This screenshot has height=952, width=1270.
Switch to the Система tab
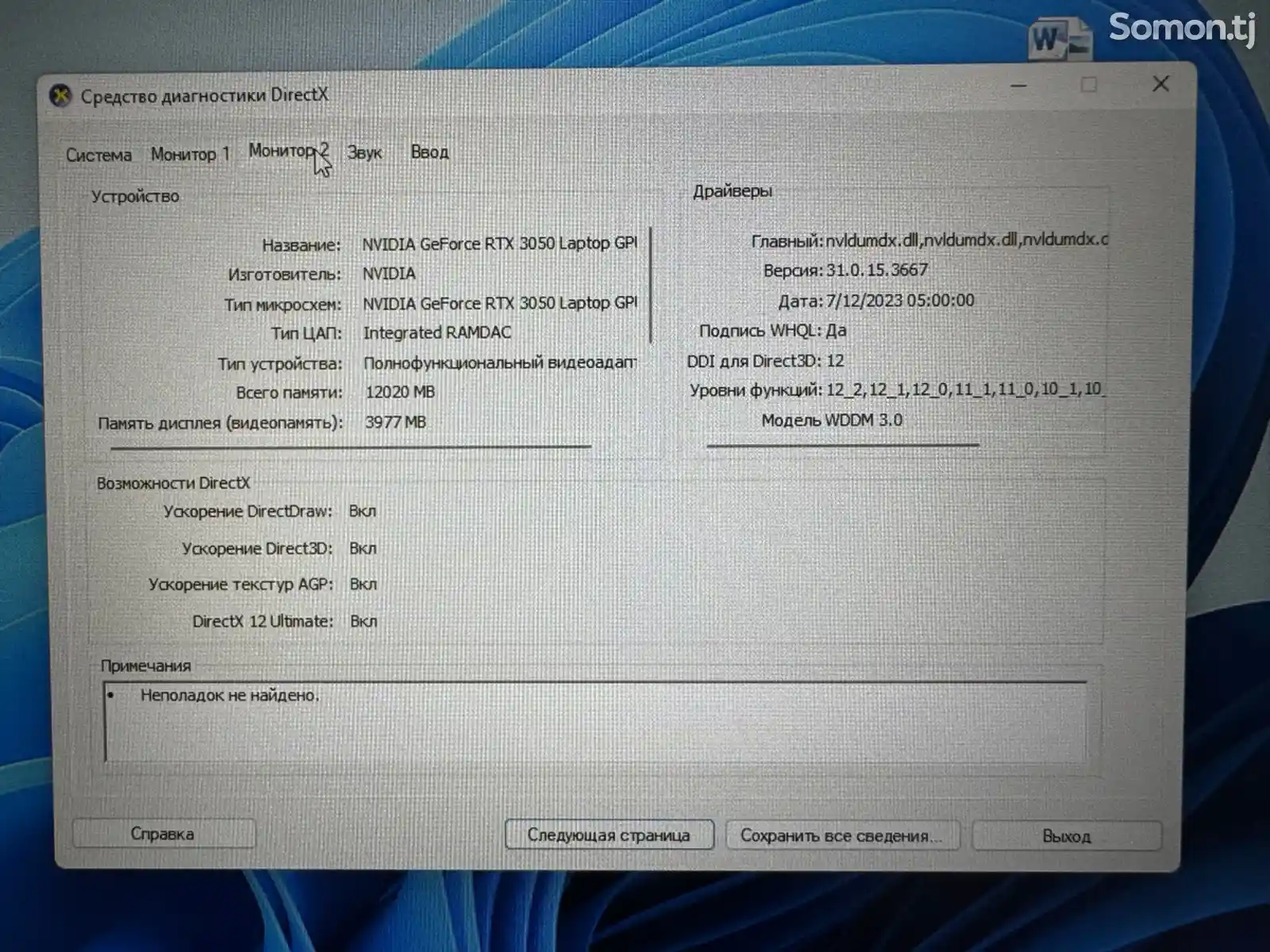98,155
